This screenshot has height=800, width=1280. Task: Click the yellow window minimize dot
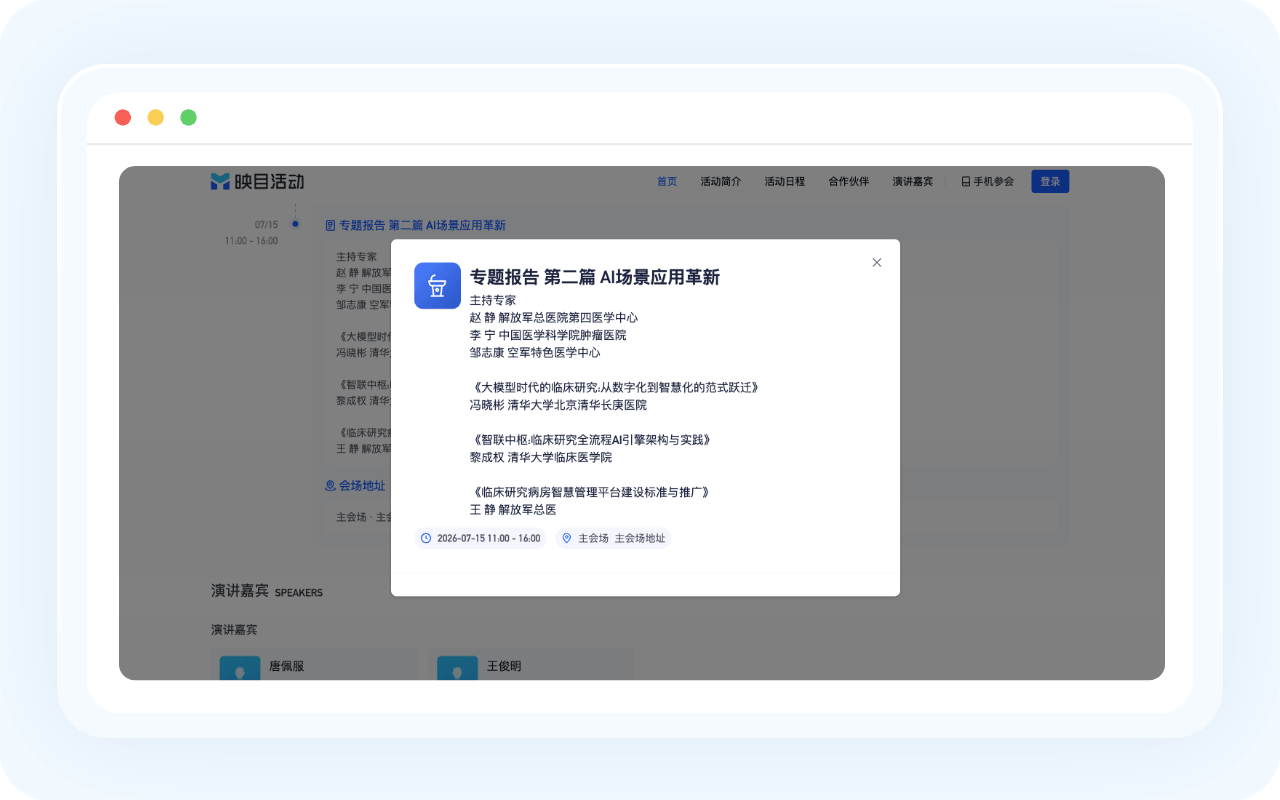[156, 117]
